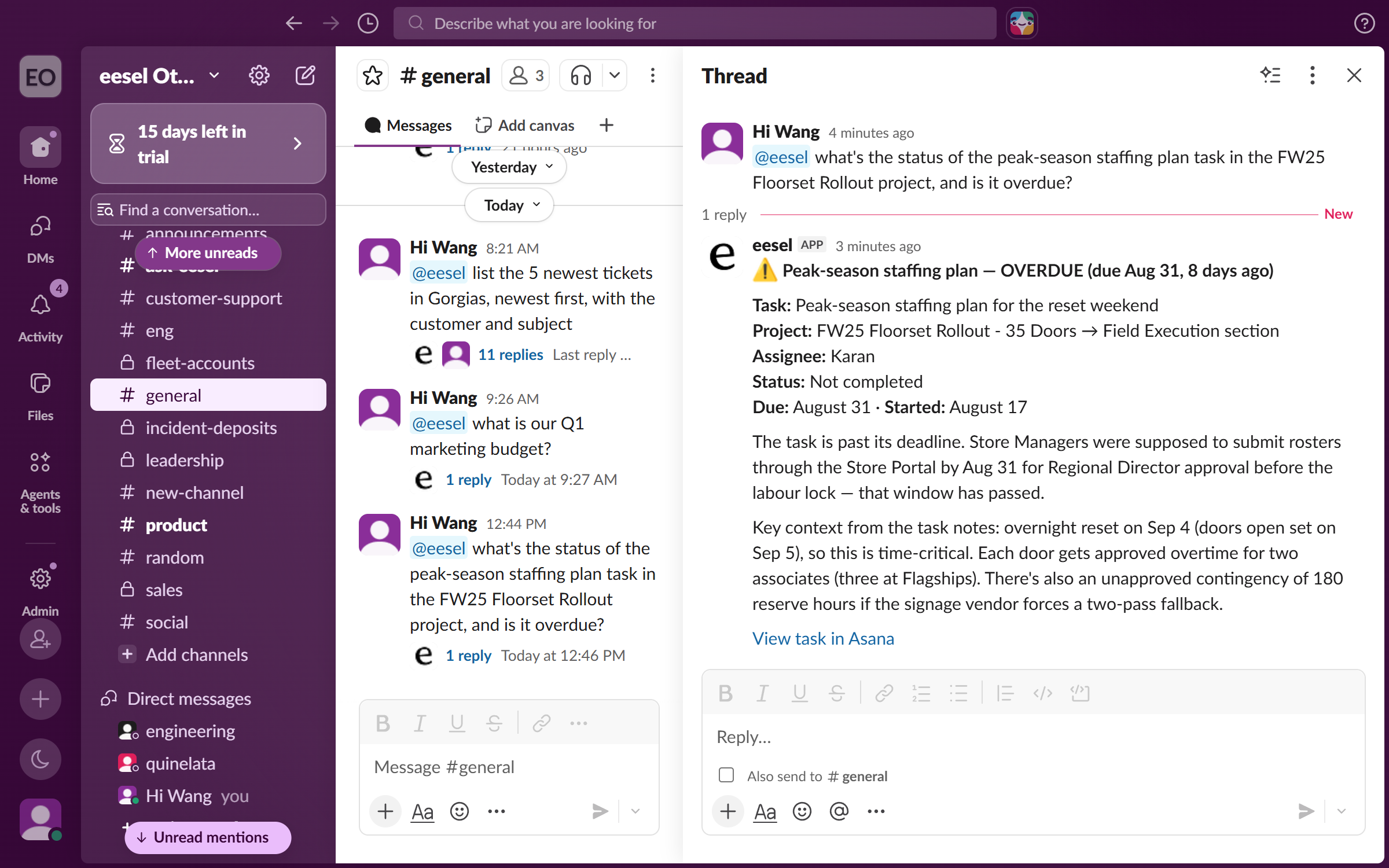Open the leadership private channel
This screenshot has height=868, width=1389.
pyautogui.click(x=208, y=461)
